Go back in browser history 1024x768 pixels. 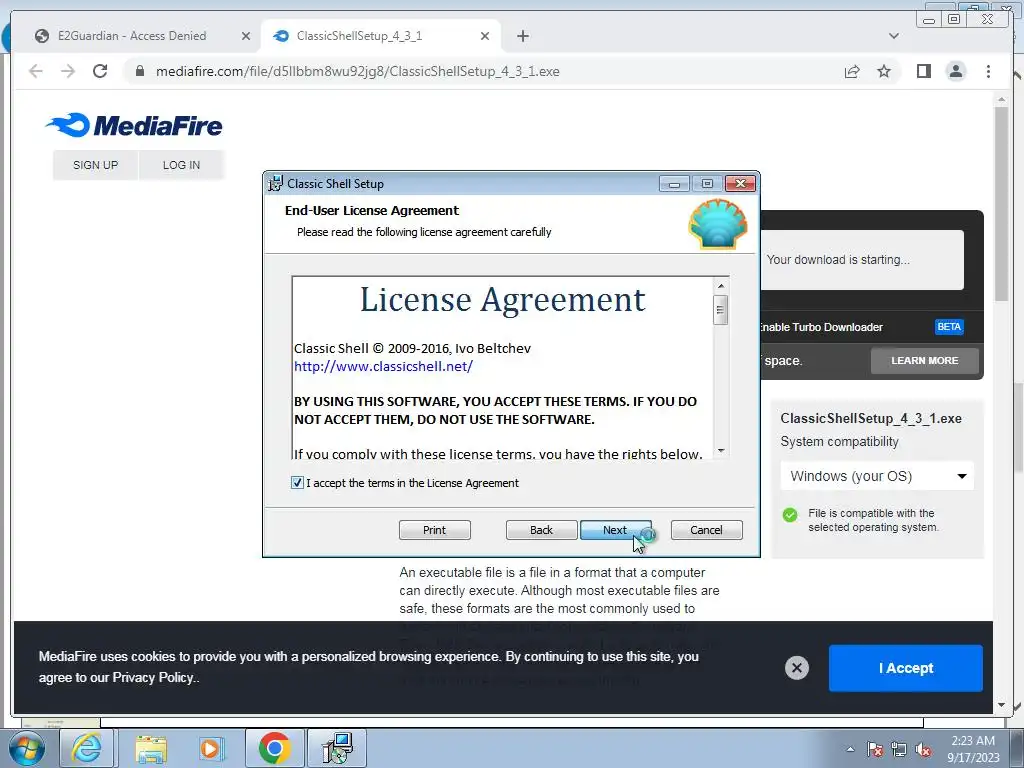pos(36,71)
